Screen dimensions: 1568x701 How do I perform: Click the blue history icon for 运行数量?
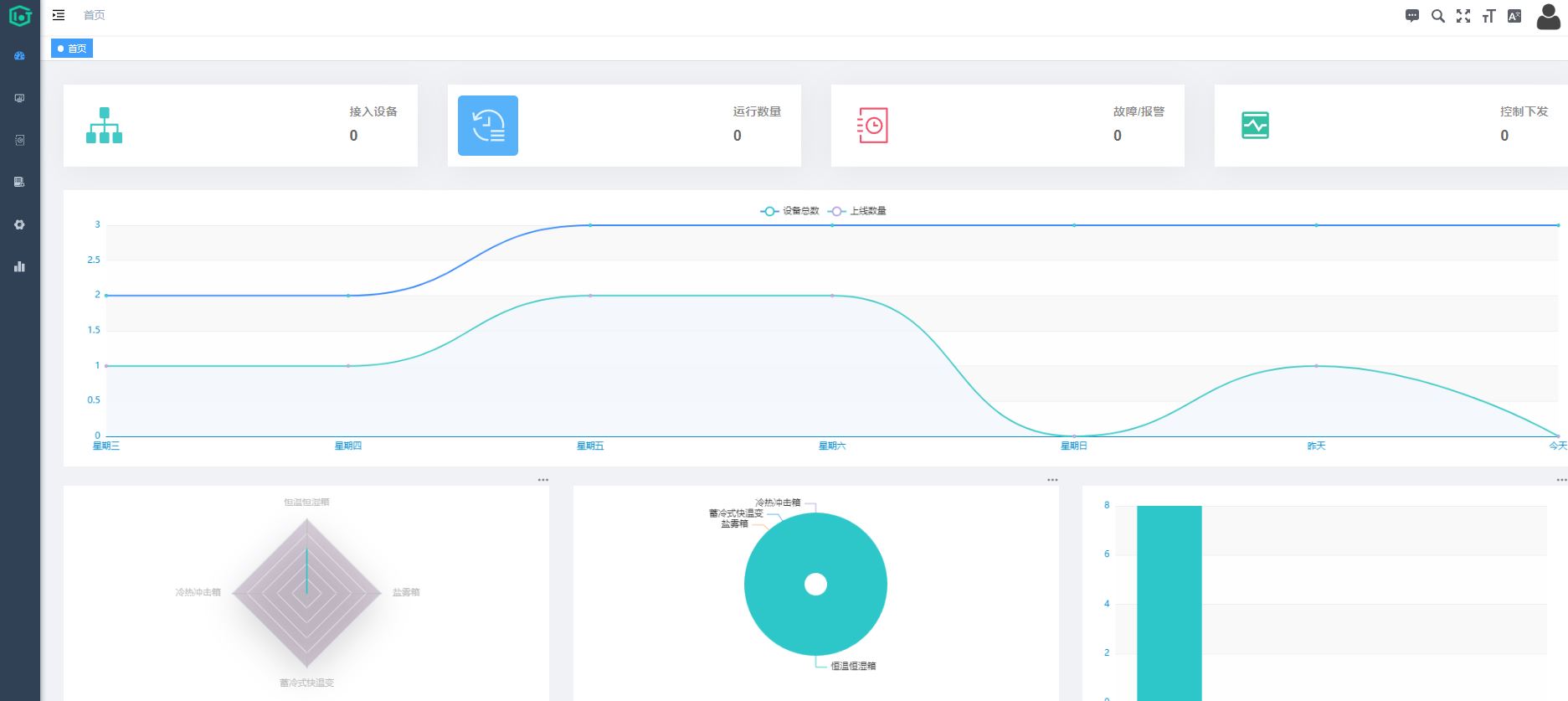pyautogui.click(x=488, y=126)
